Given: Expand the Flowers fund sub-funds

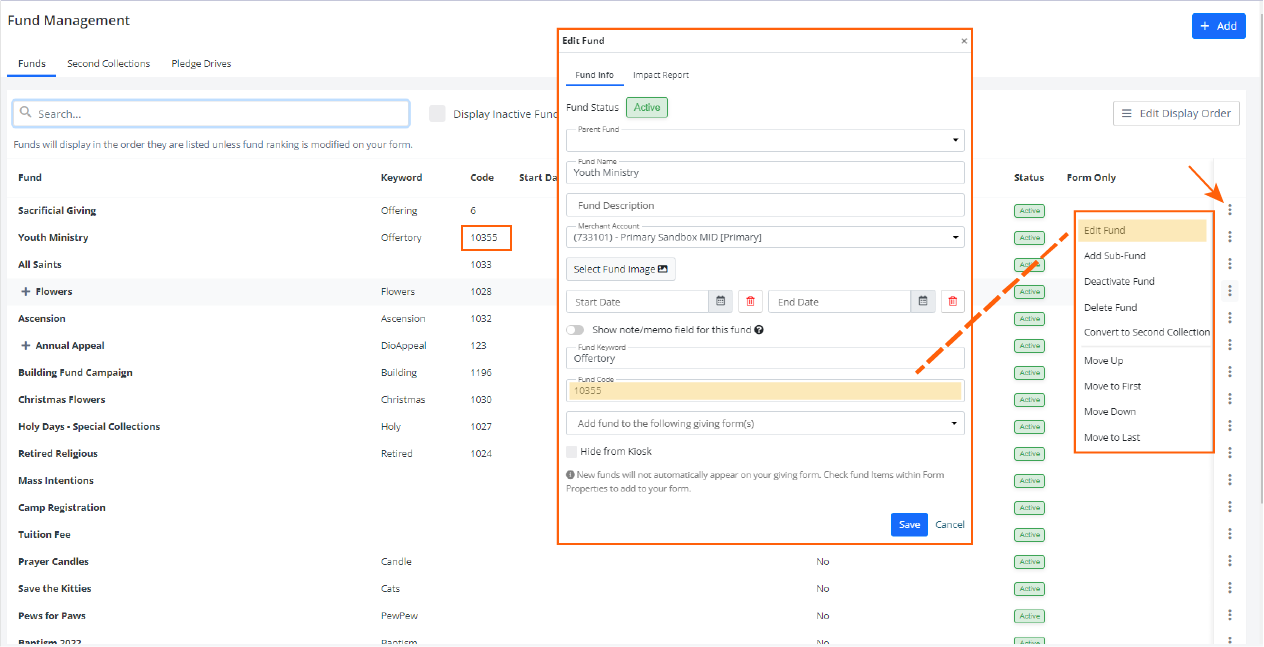Looking at the screenshot, I should coord(25,292).
